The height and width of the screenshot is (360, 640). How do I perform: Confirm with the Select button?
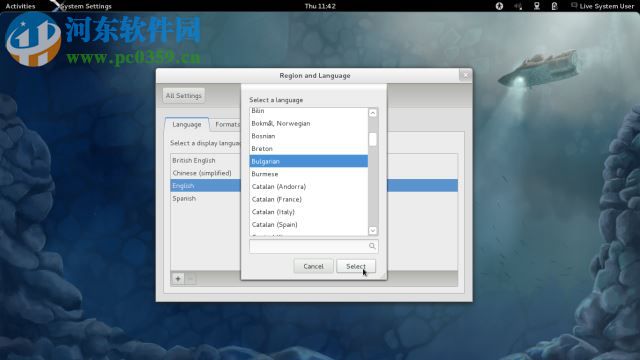(x=356, y=266)
